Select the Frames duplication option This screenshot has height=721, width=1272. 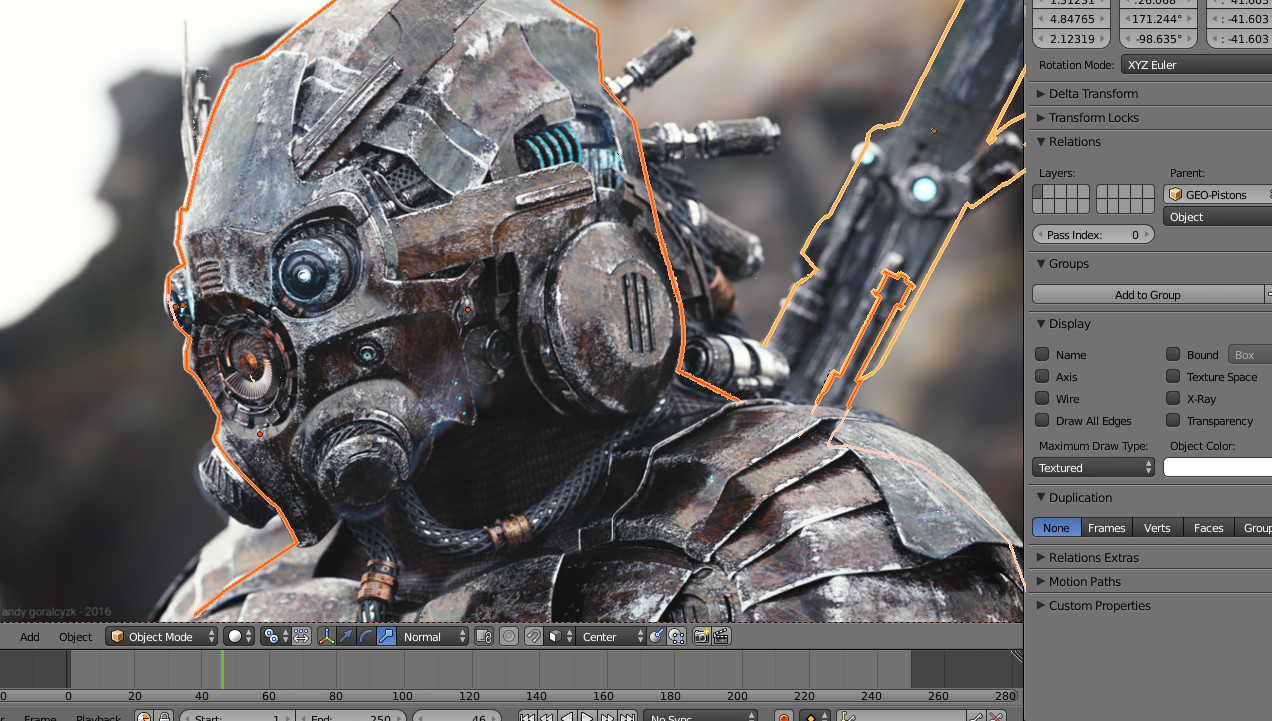click(1106, 527)
